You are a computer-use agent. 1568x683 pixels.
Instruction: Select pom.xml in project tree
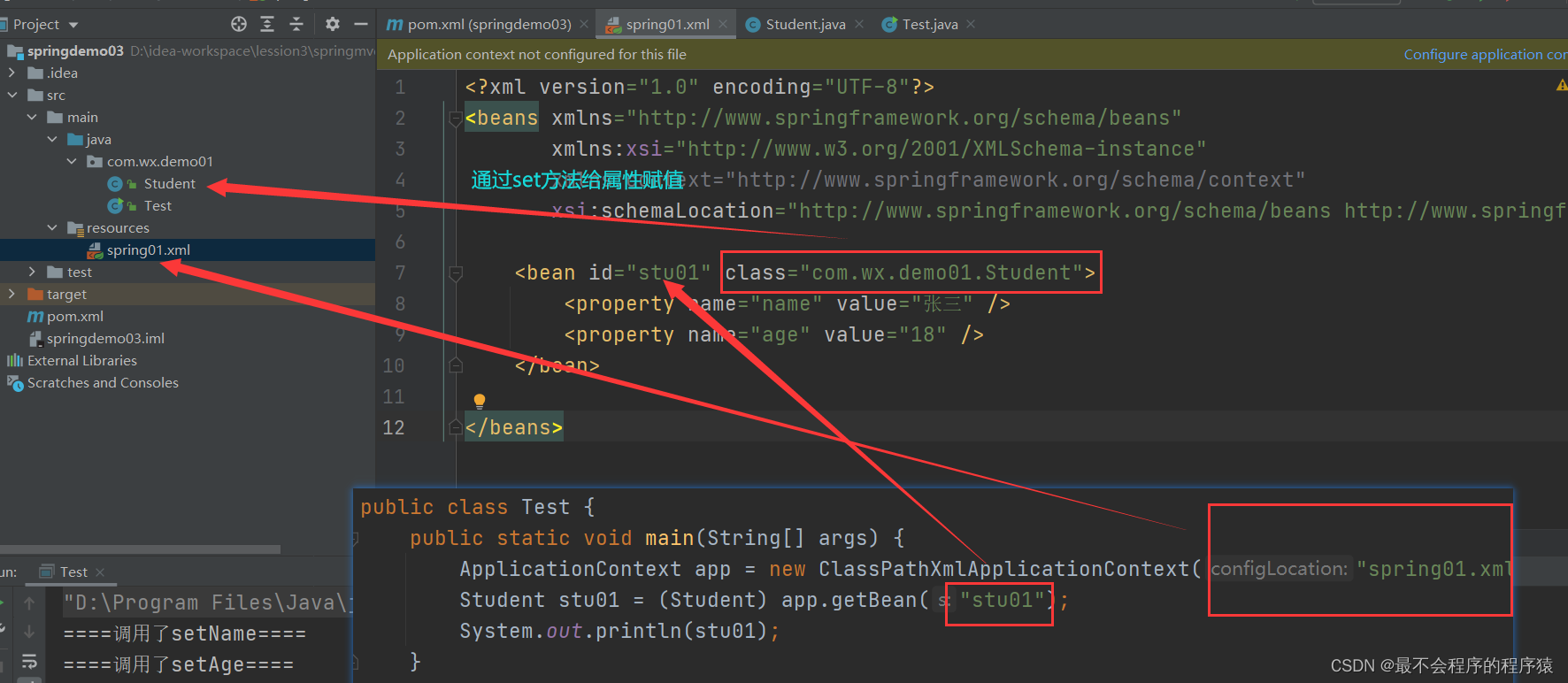tap(75, 317)
